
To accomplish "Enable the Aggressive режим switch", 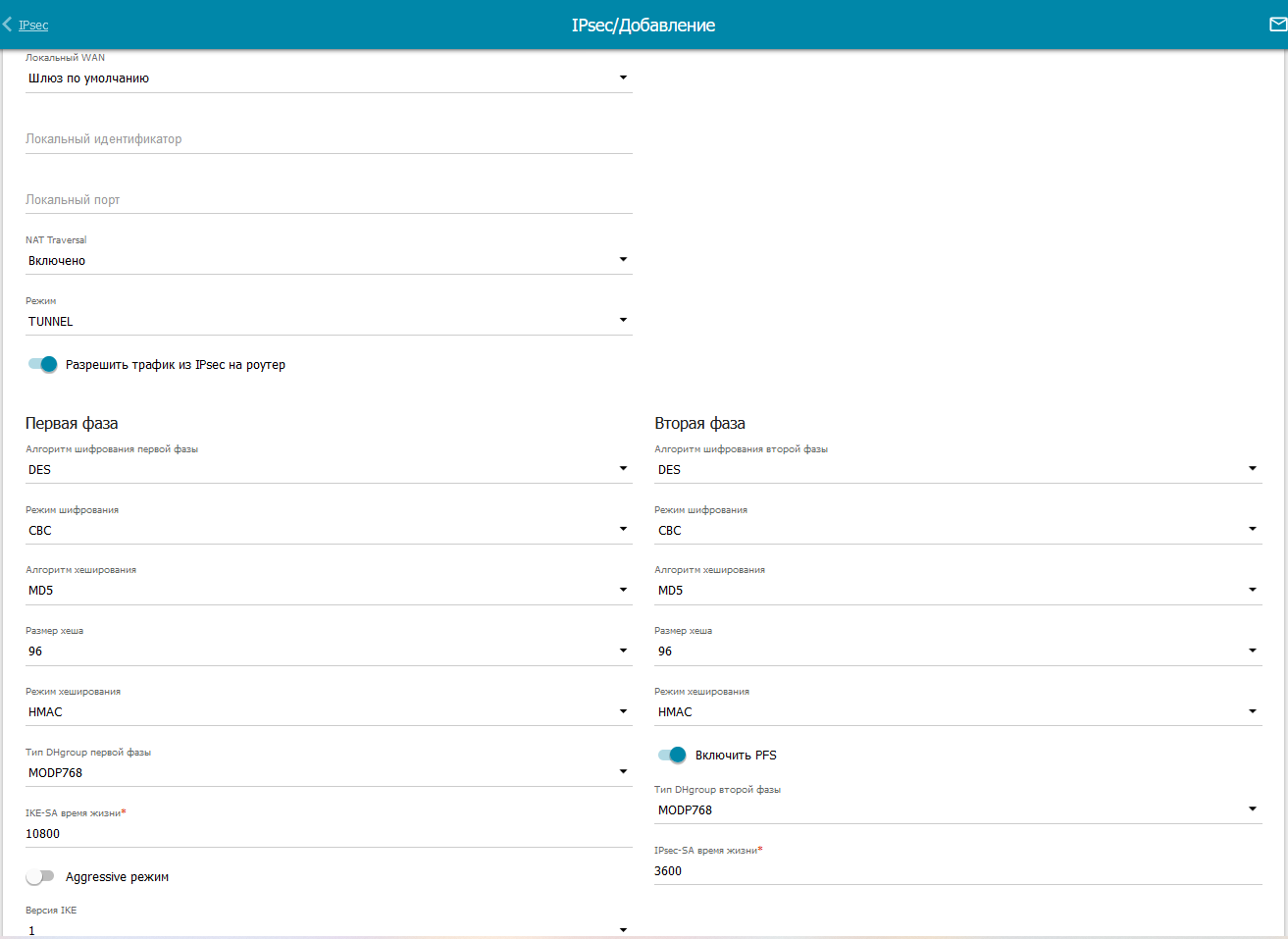I will pyautogui.click(x=40, y=876).
